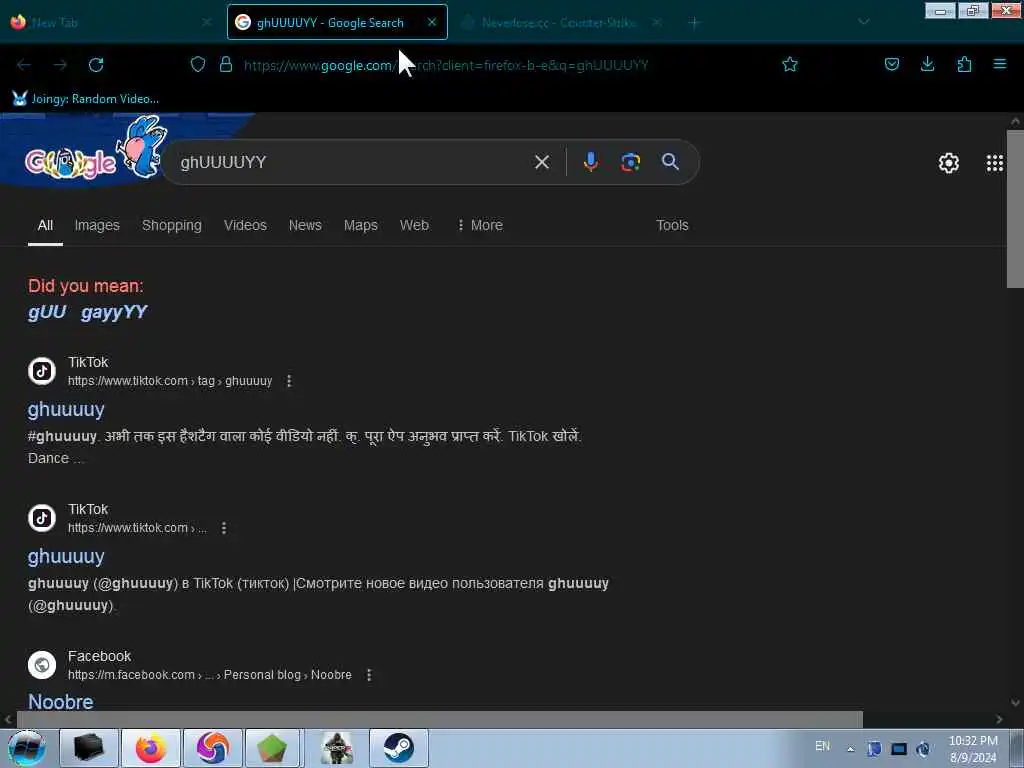Image resolution: width=1024 pixels, height=768 pixels.
Task: Show site security padlock info
Action: (226, 64)
